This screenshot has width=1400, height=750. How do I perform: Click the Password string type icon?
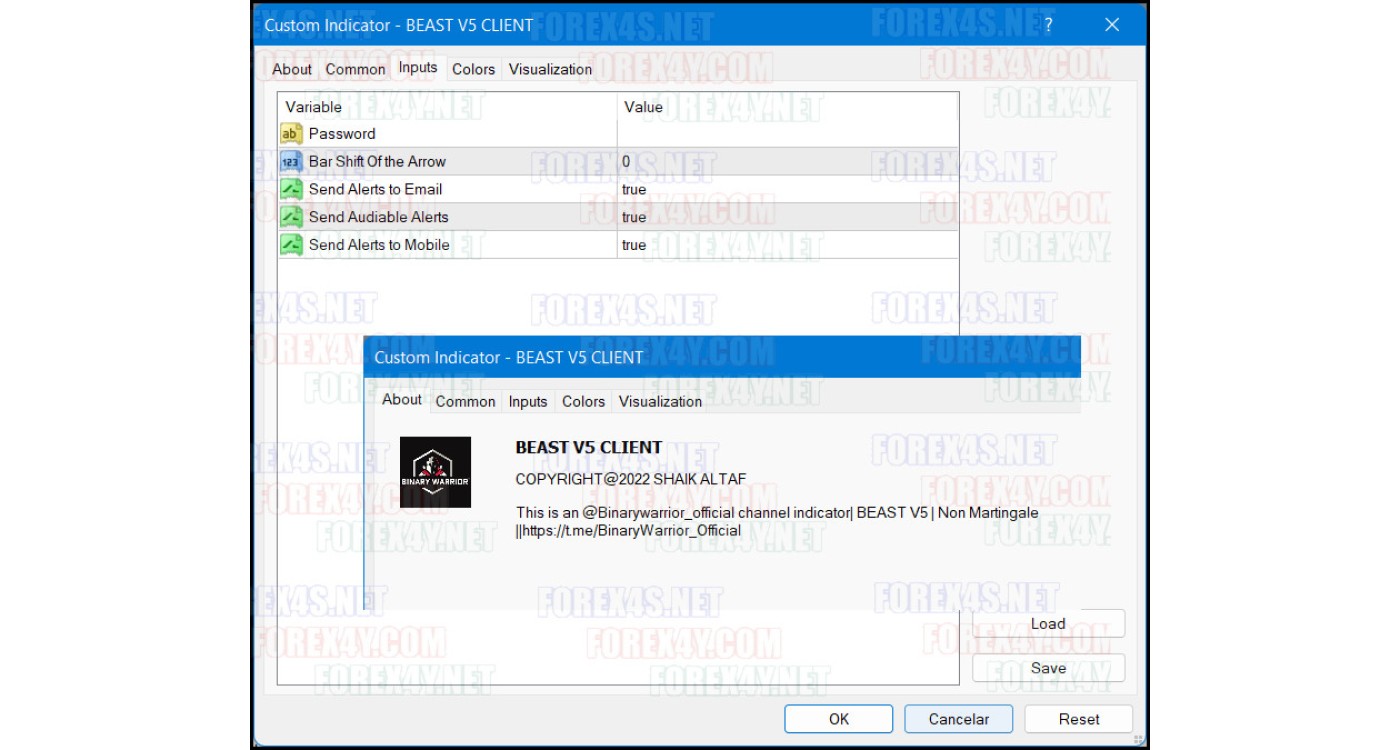coord(291,134)
